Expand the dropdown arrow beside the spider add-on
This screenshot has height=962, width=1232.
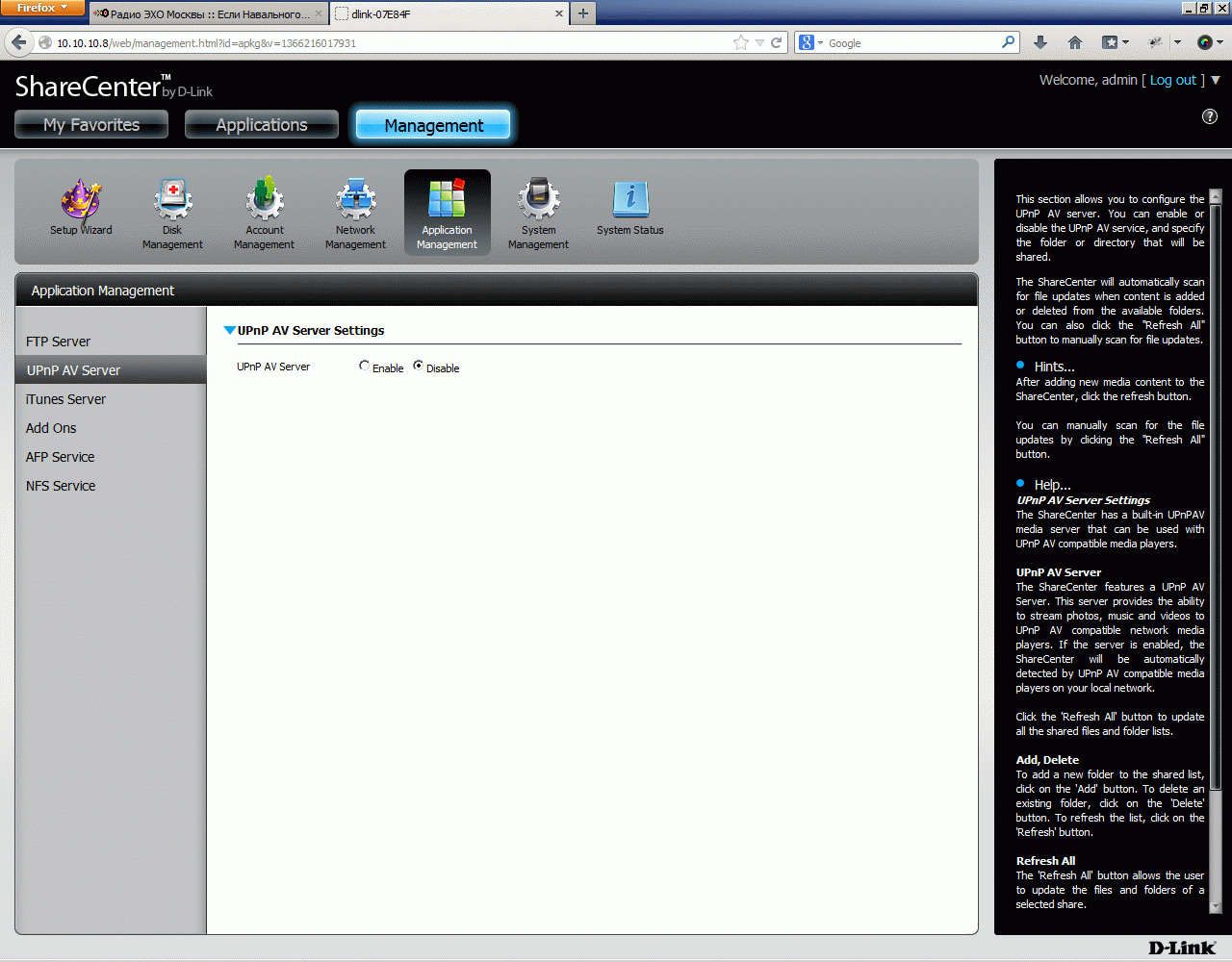1177,42
